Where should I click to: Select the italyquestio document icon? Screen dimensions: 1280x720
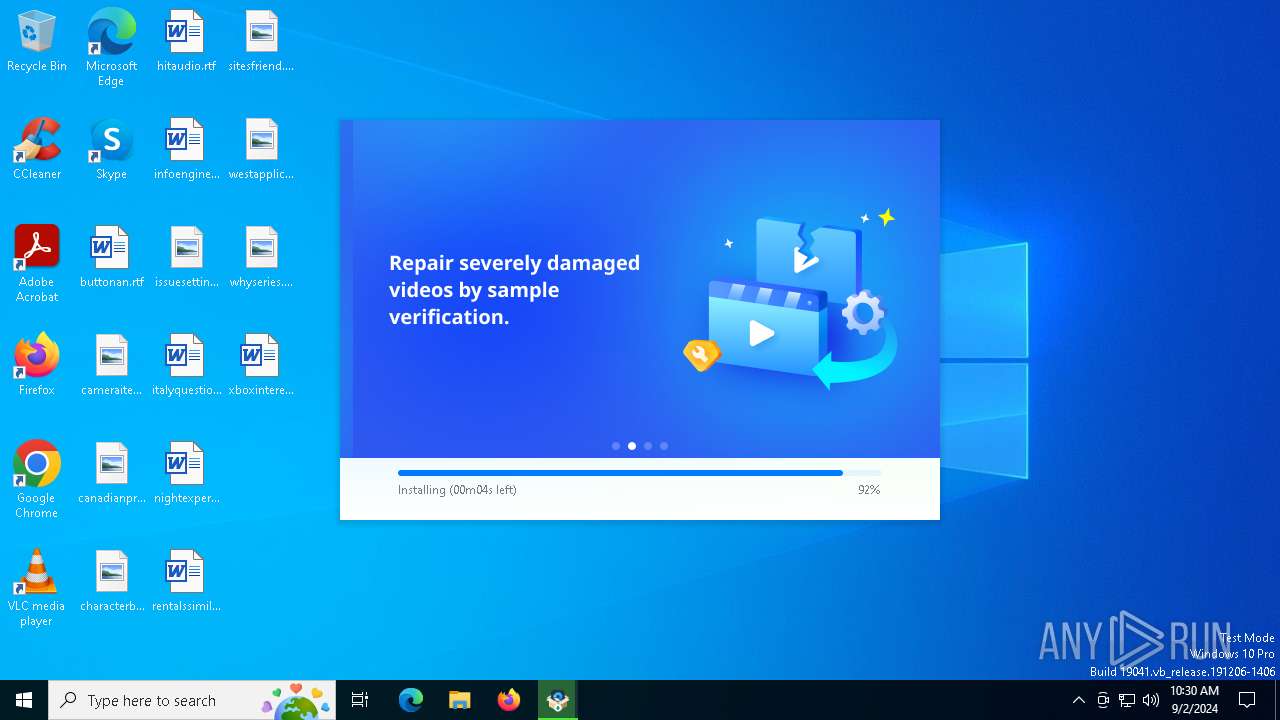pyautogui.click(x=186, y=366)
